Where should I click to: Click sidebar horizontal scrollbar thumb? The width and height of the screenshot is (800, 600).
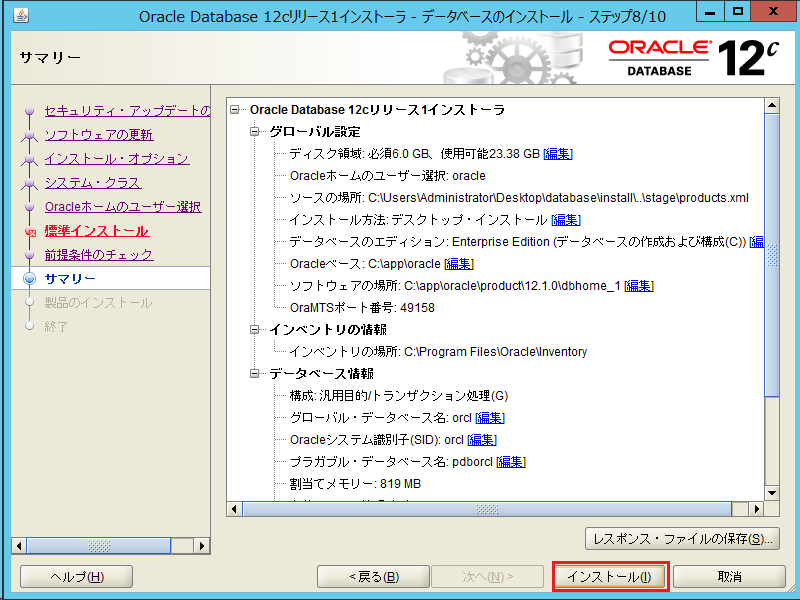click(x=99, y=546)
